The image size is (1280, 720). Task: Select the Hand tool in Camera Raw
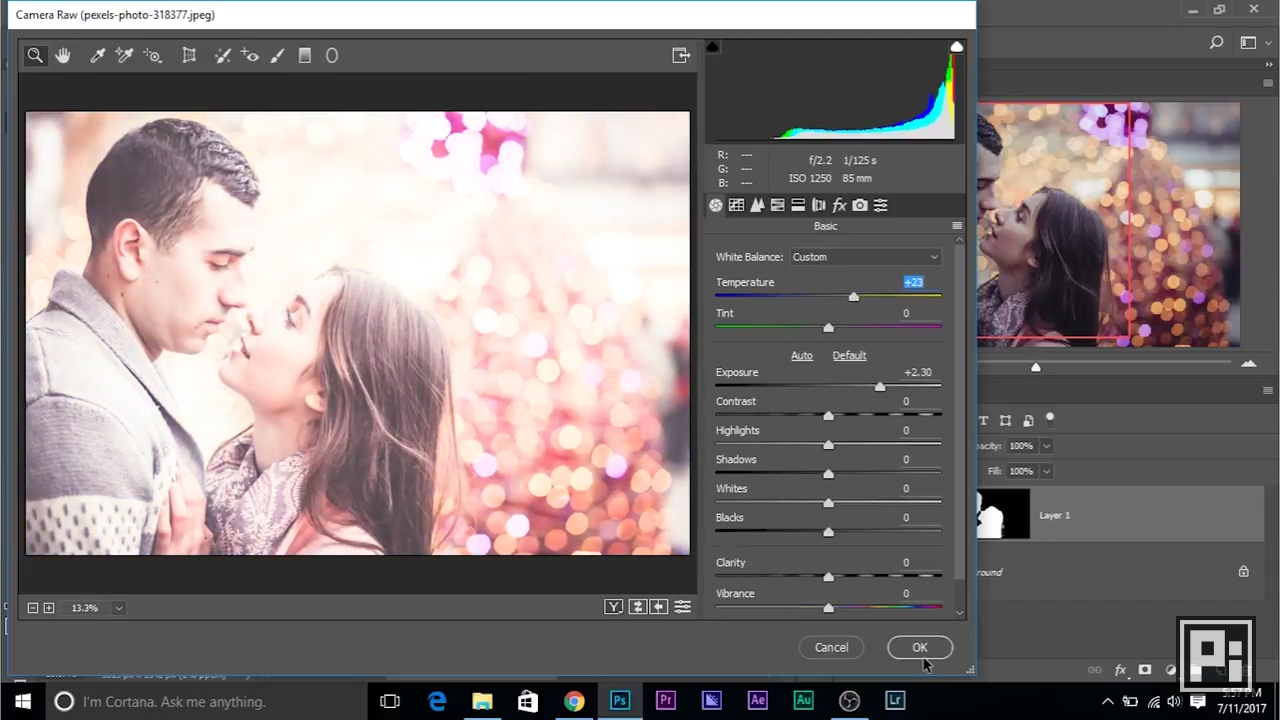click(63, 56)
